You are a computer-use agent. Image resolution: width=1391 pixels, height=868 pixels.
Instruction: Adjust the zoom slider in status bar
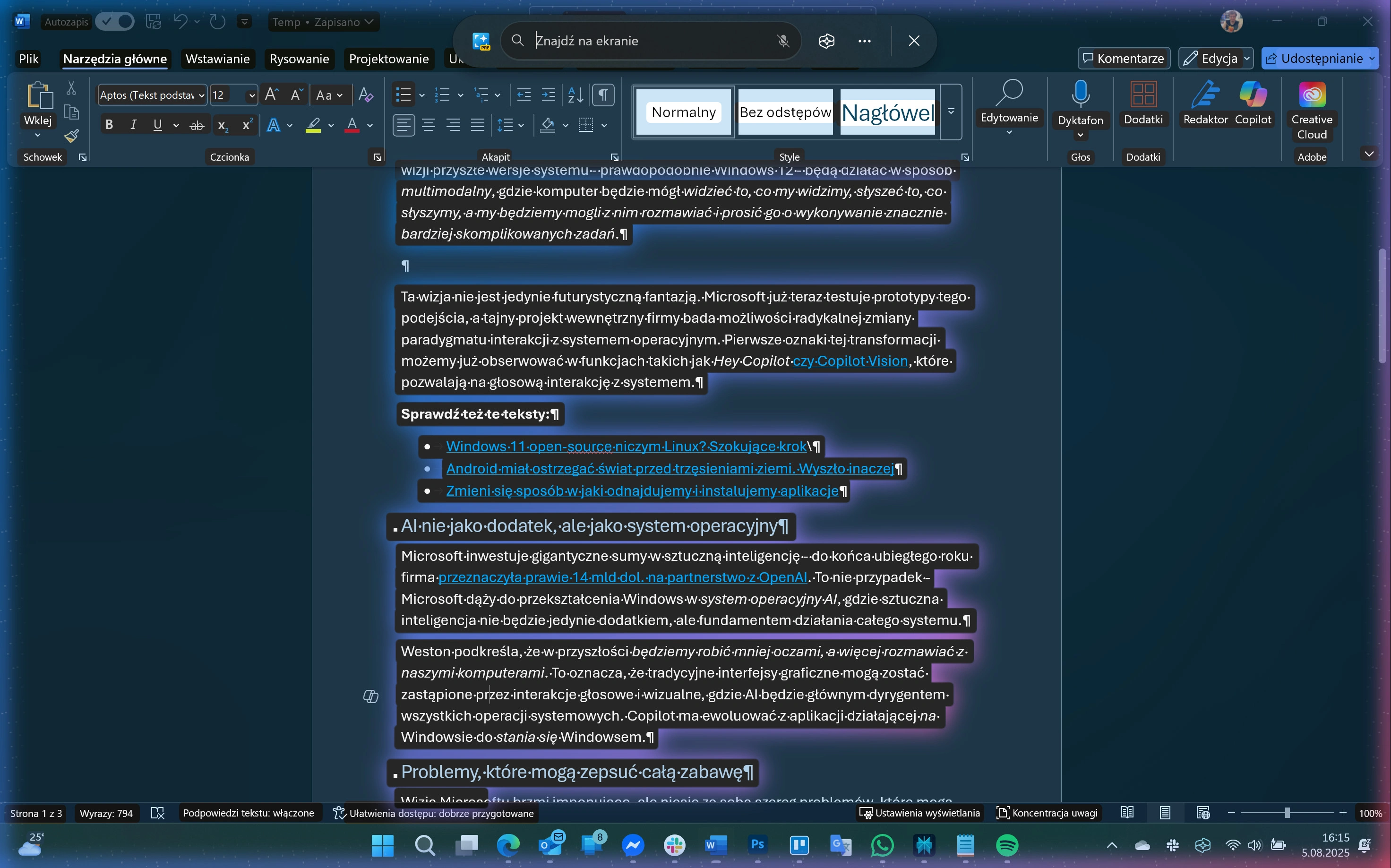click(x=1287, y=813)
